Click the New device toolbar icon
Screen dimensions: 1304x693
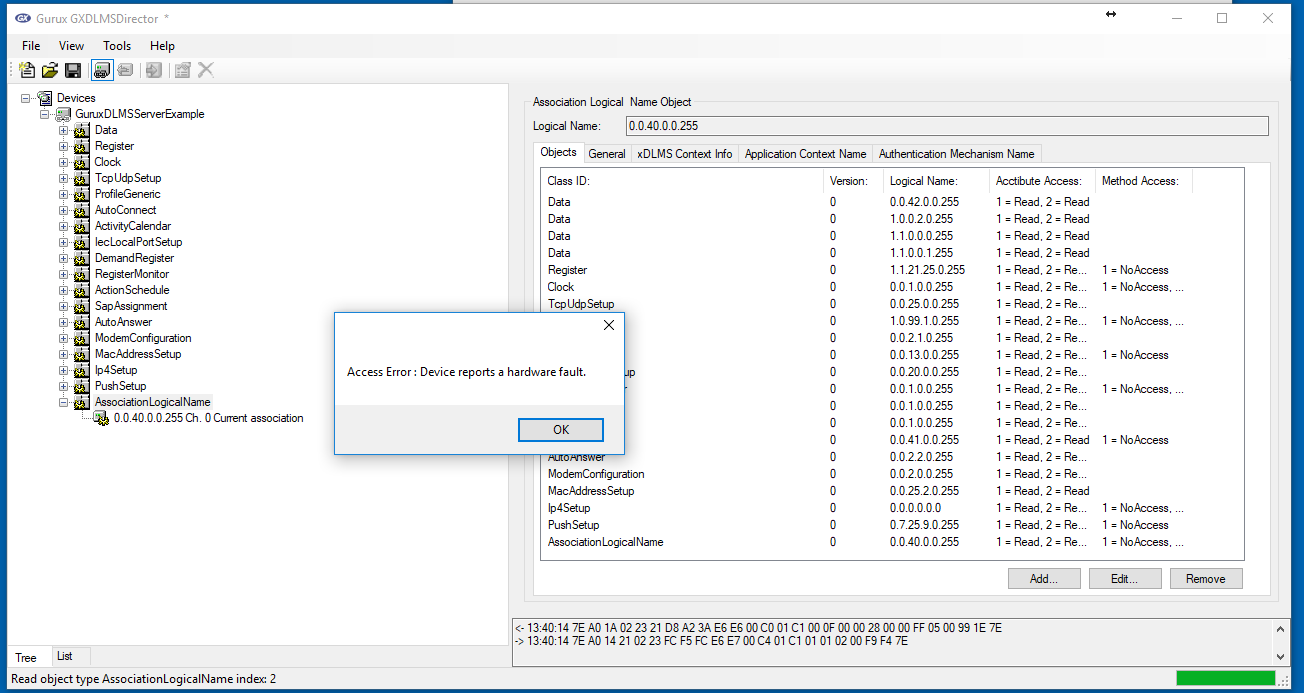[27, 70]
